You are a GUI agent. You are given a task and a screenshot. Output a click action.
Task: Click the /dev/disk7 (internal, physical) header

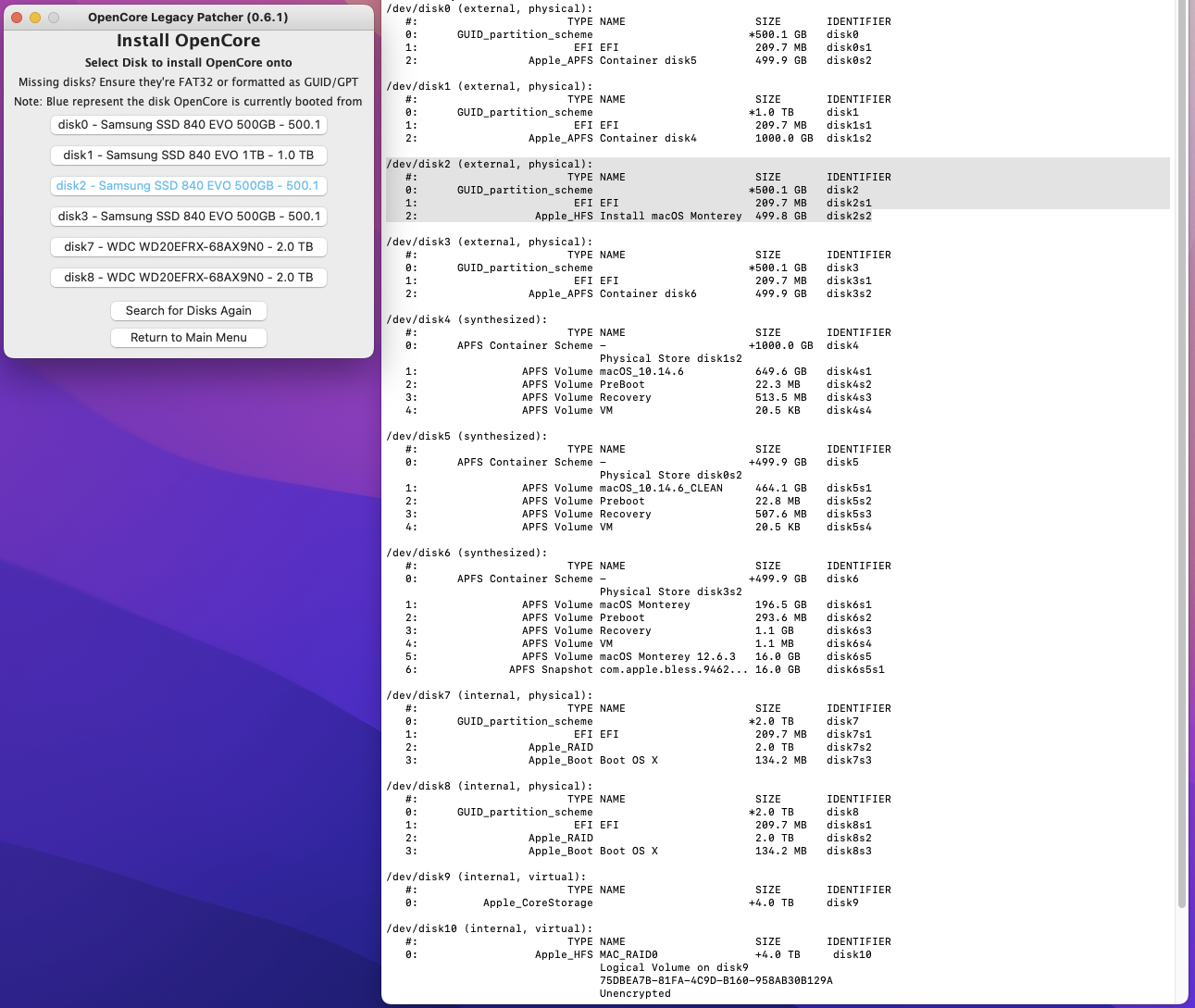pyautogui.click(x=490, y=695)
